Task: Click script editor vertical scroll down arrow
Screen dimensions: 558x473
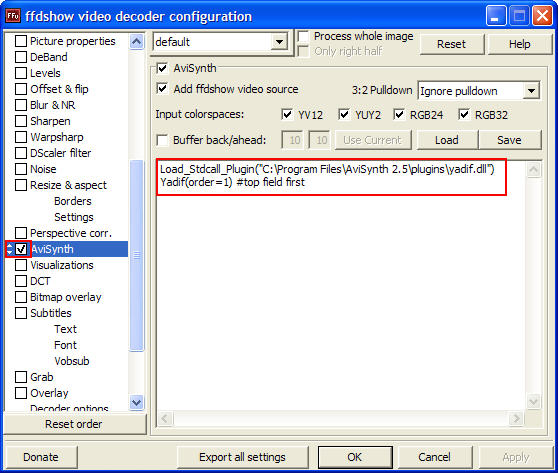Action: click(533, 402)
